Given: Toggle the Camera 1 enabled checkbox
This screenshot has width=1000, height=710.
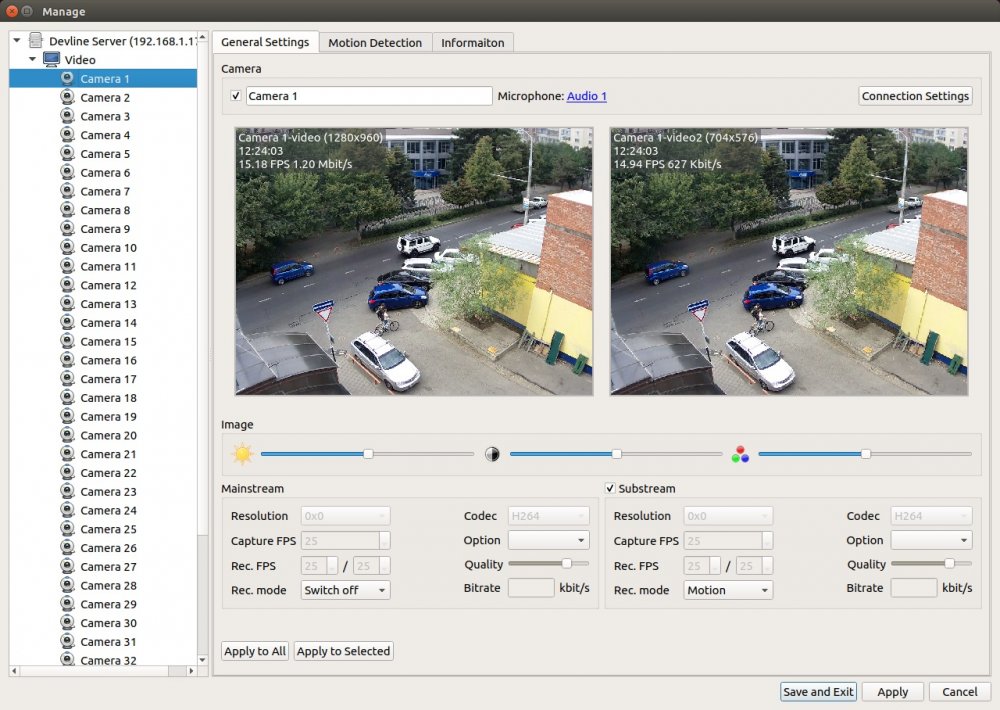Looking at the screenshot, I should pos(235,96).
